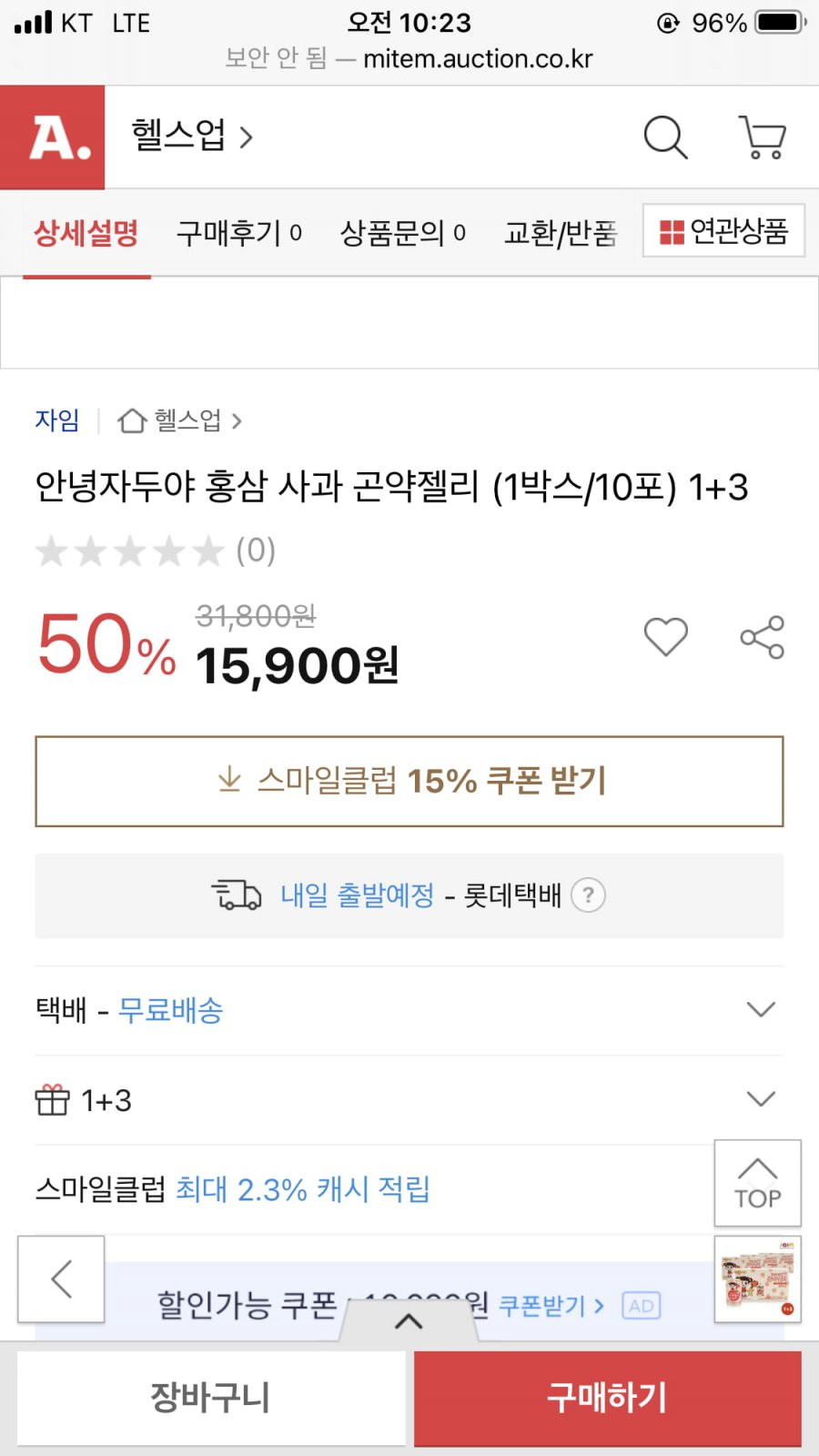Tap the share icon
The image size is (819, 1456).
(x=763, y=637)
